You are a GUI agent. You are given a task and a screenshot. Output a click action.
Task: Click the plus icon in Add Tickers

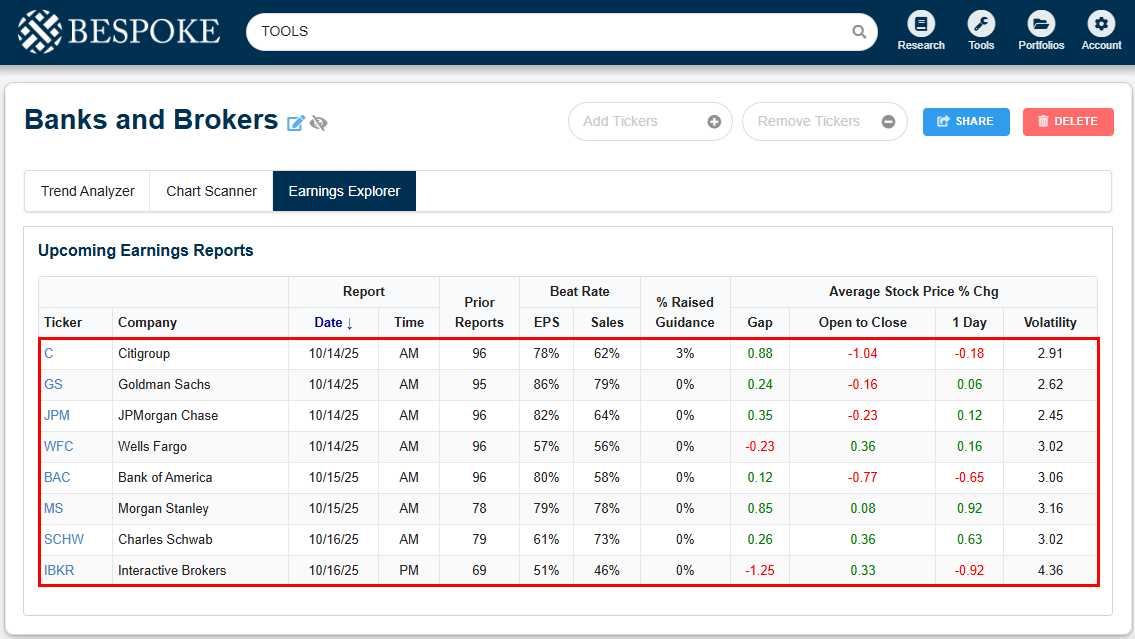[714, 122]
